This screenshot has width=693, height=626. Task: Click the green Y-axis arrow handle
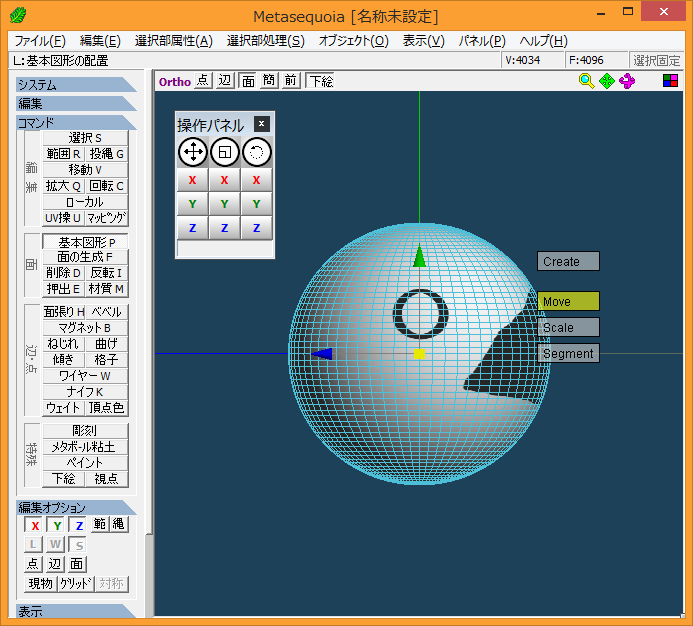(419, 257)
